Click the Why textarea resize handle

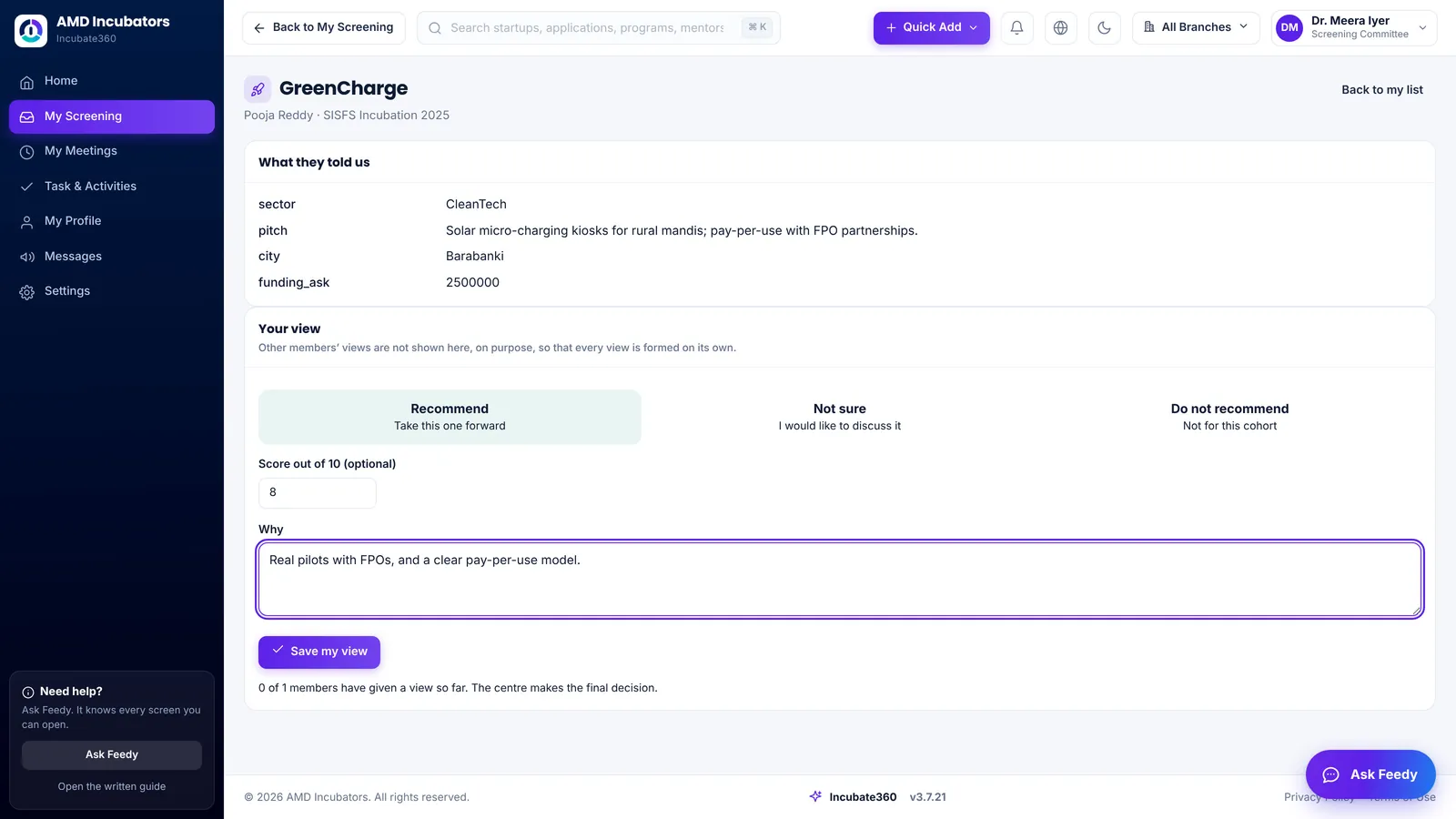1416,610
